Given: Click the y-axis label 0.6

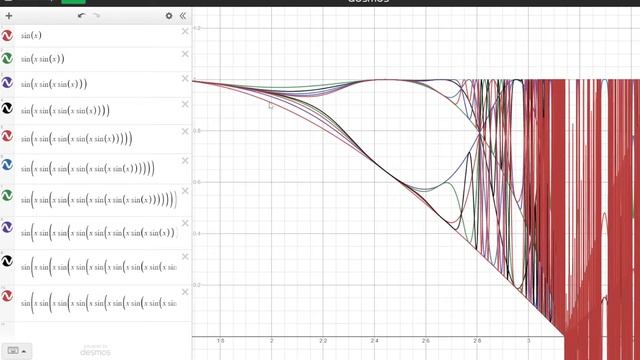Looking at the screenshot, I should [197, 182].
